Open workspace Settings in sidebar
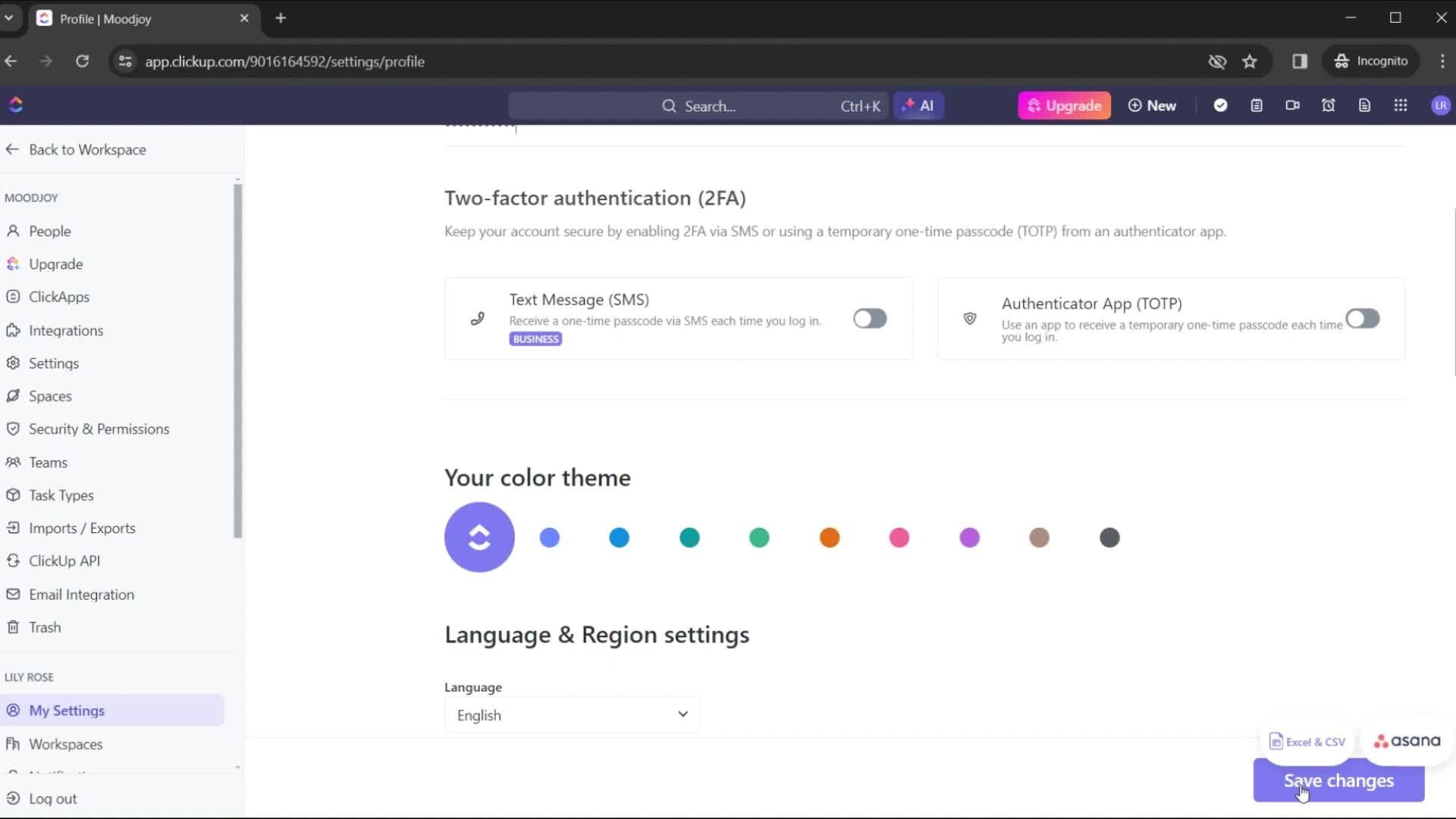Image resolution: width=1456 pixels, height=819 pixels. tap(54, 363)
